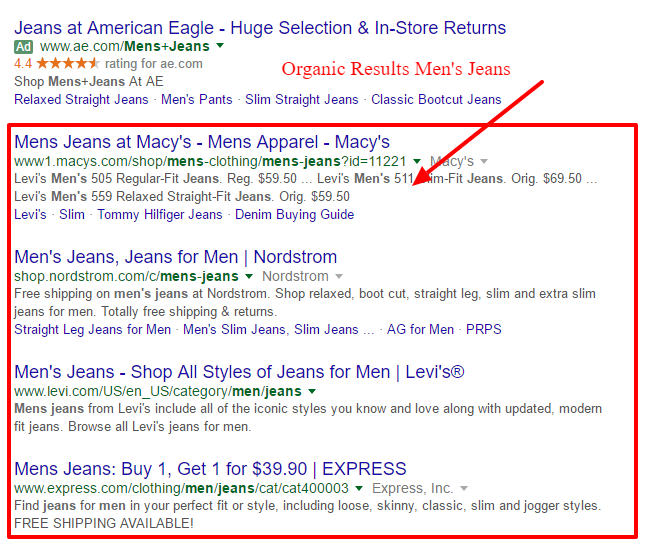Open Levi's sitelink under Macy's result

(x=30, y=215)
